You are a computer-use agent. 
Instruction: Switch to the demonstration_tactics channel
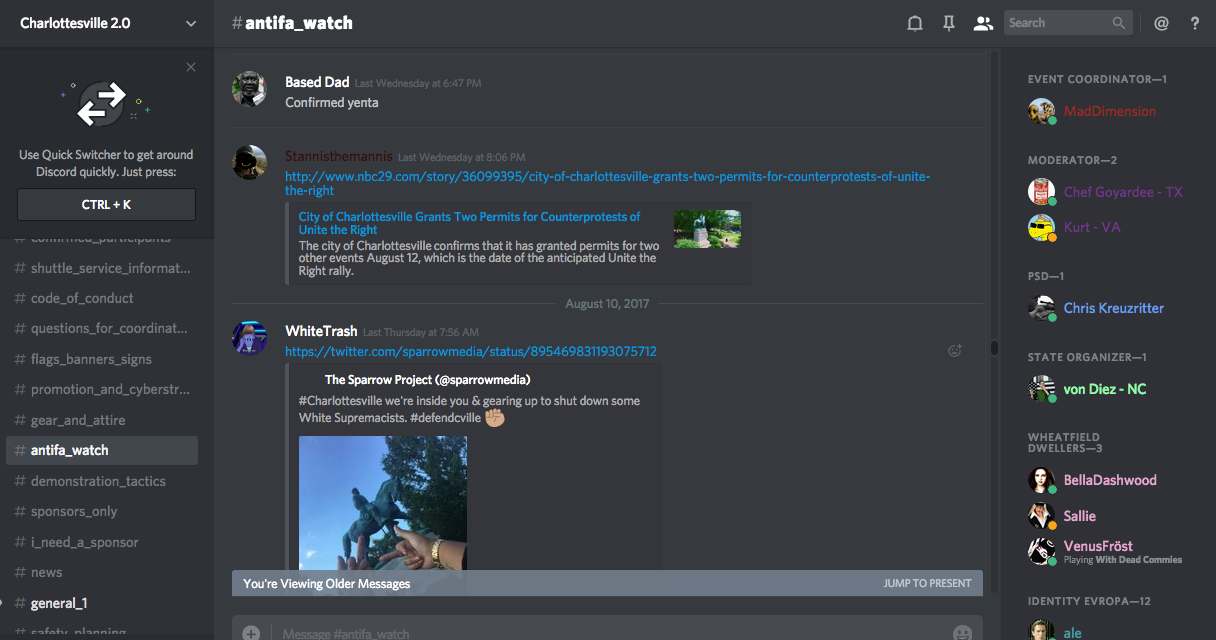click(98, 481)
